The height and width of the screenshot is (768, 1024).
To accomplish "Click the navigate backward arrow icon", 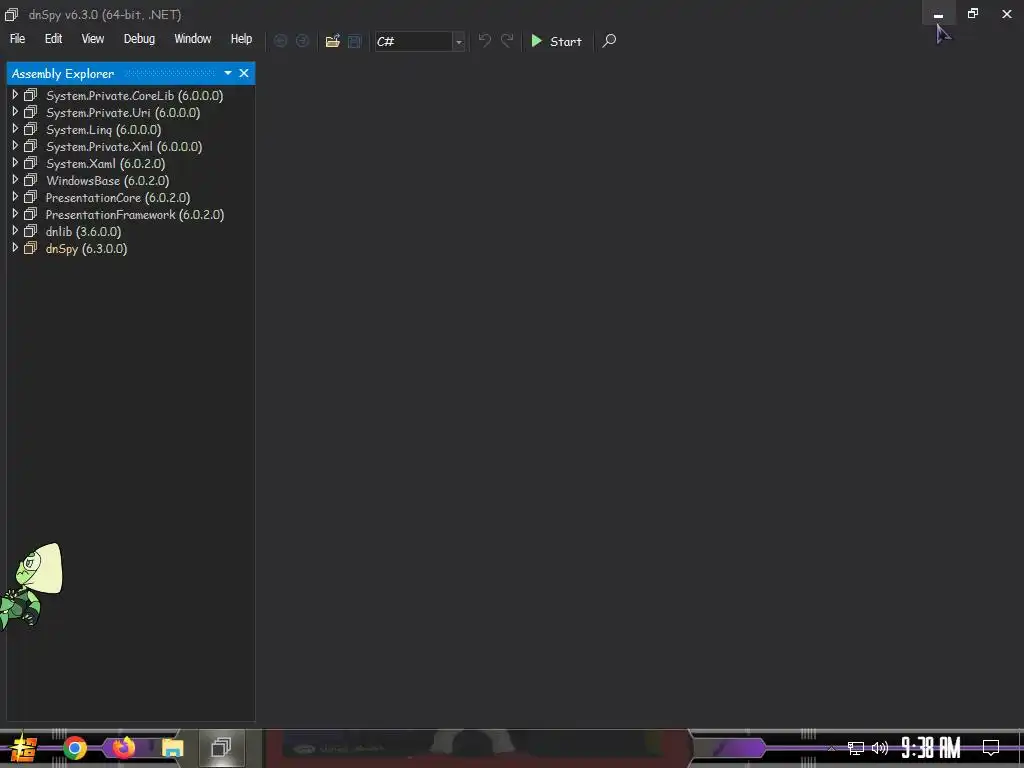I will click(x=281, y=41).
